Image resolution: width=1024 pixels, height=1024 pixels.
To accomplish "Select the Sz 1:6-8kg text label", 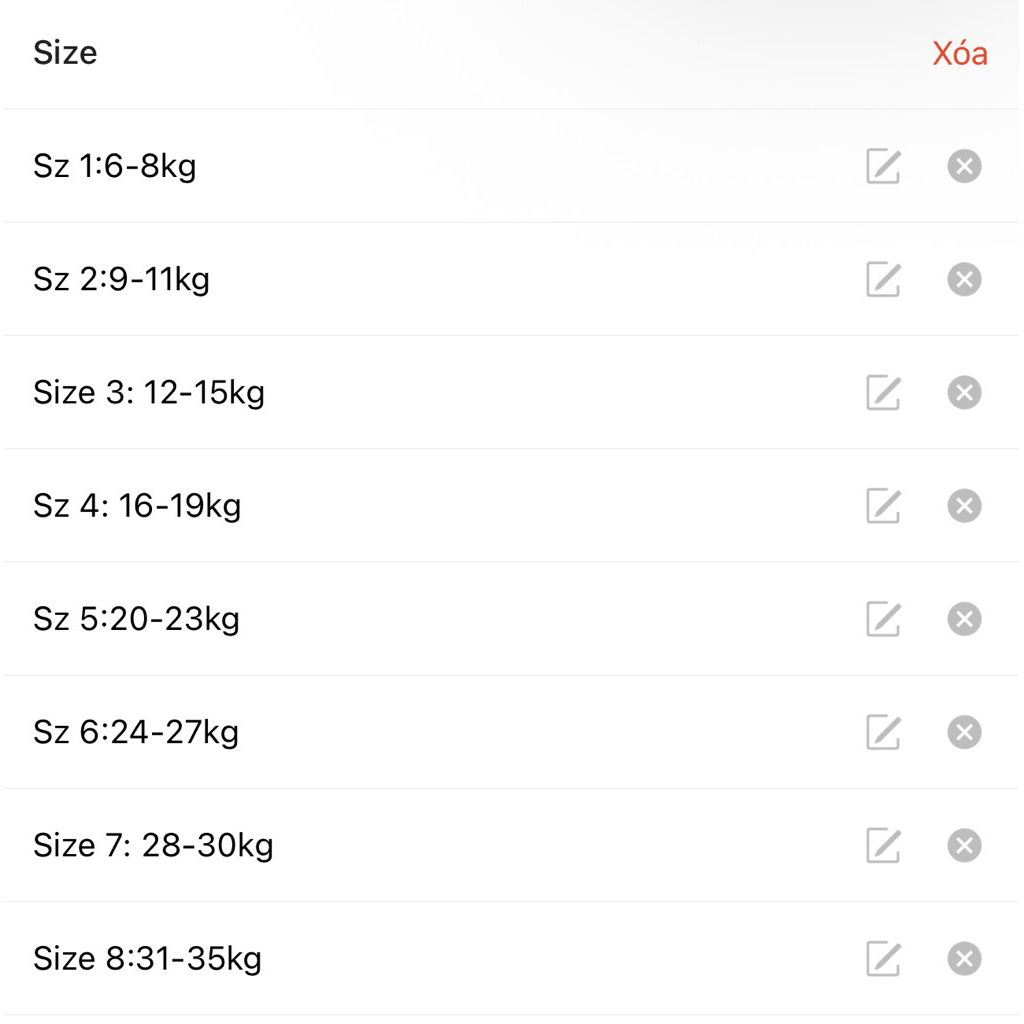I will (x=115, y=166).
